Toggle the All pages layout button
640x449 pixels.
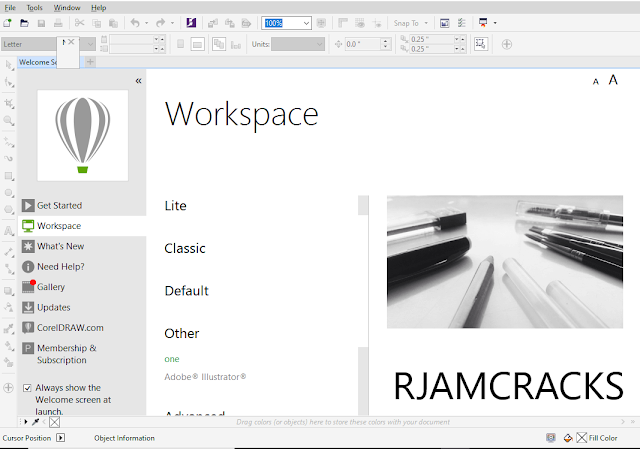click(x=219, y=44)
